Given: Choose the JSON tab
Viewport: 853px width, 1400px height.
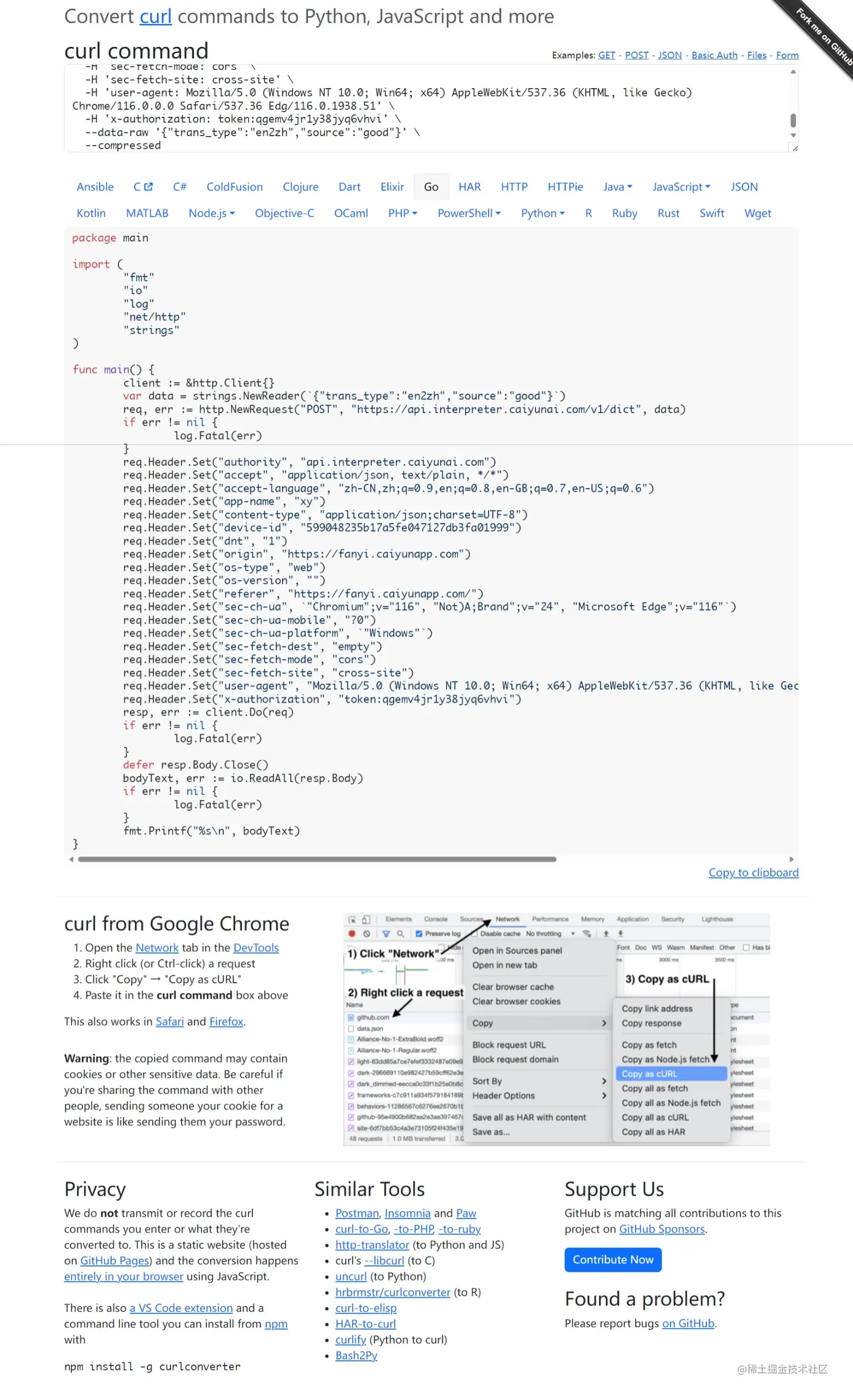Looking at the screenshot, I should pyautogui.click(x=744, y=187).
